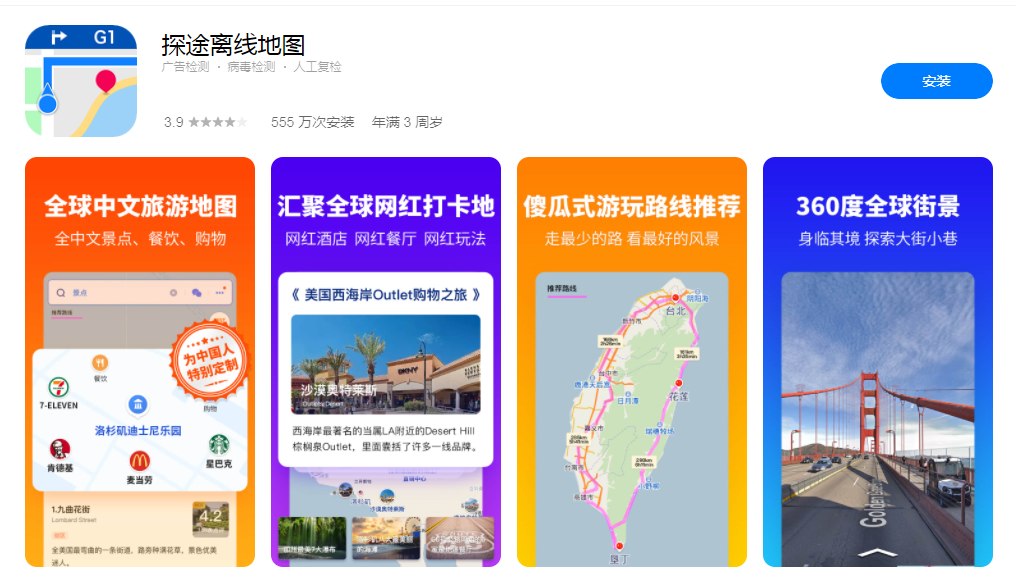Click the 安装 install button
Viewport: 1016px width, 582px height.
click(936, 81)
